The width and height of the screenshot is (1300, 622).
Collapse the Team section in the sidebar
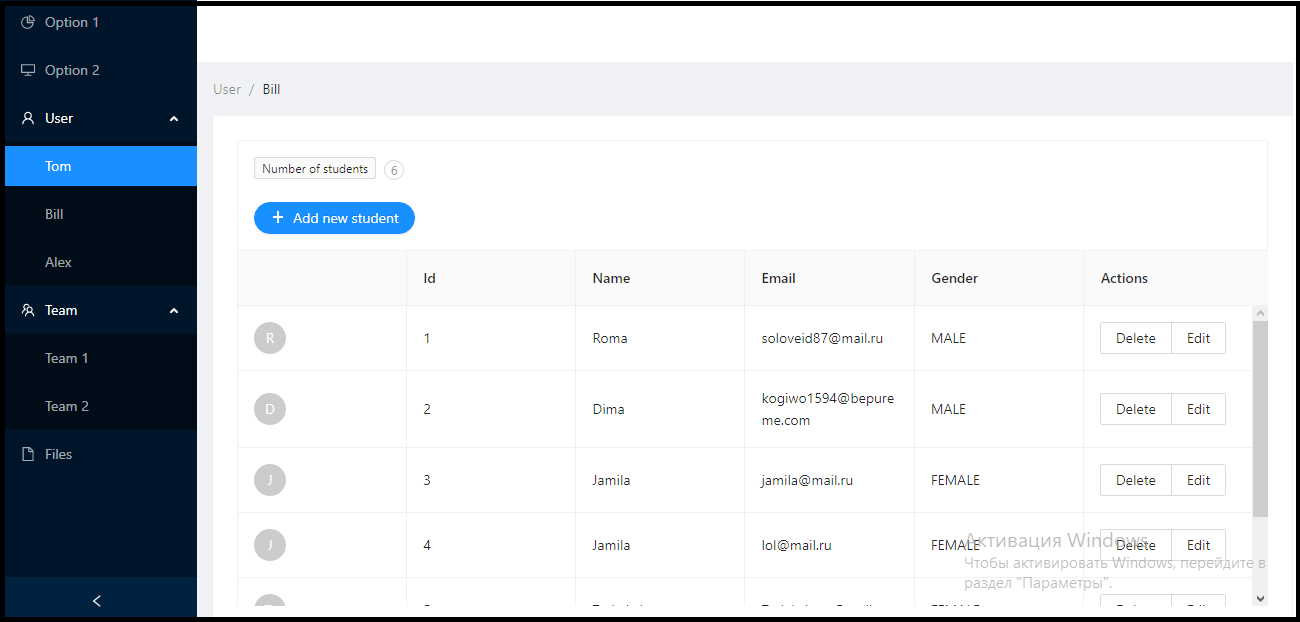click(x=173, y=310)
